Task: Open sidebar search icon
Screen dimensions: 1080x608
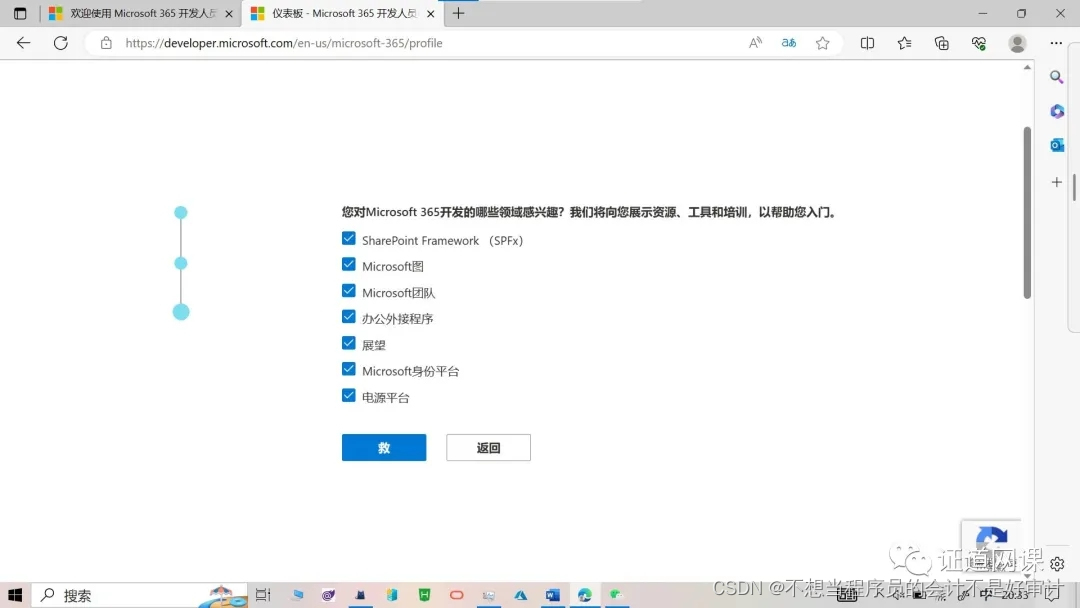Action: click(x=1057, y=77)
